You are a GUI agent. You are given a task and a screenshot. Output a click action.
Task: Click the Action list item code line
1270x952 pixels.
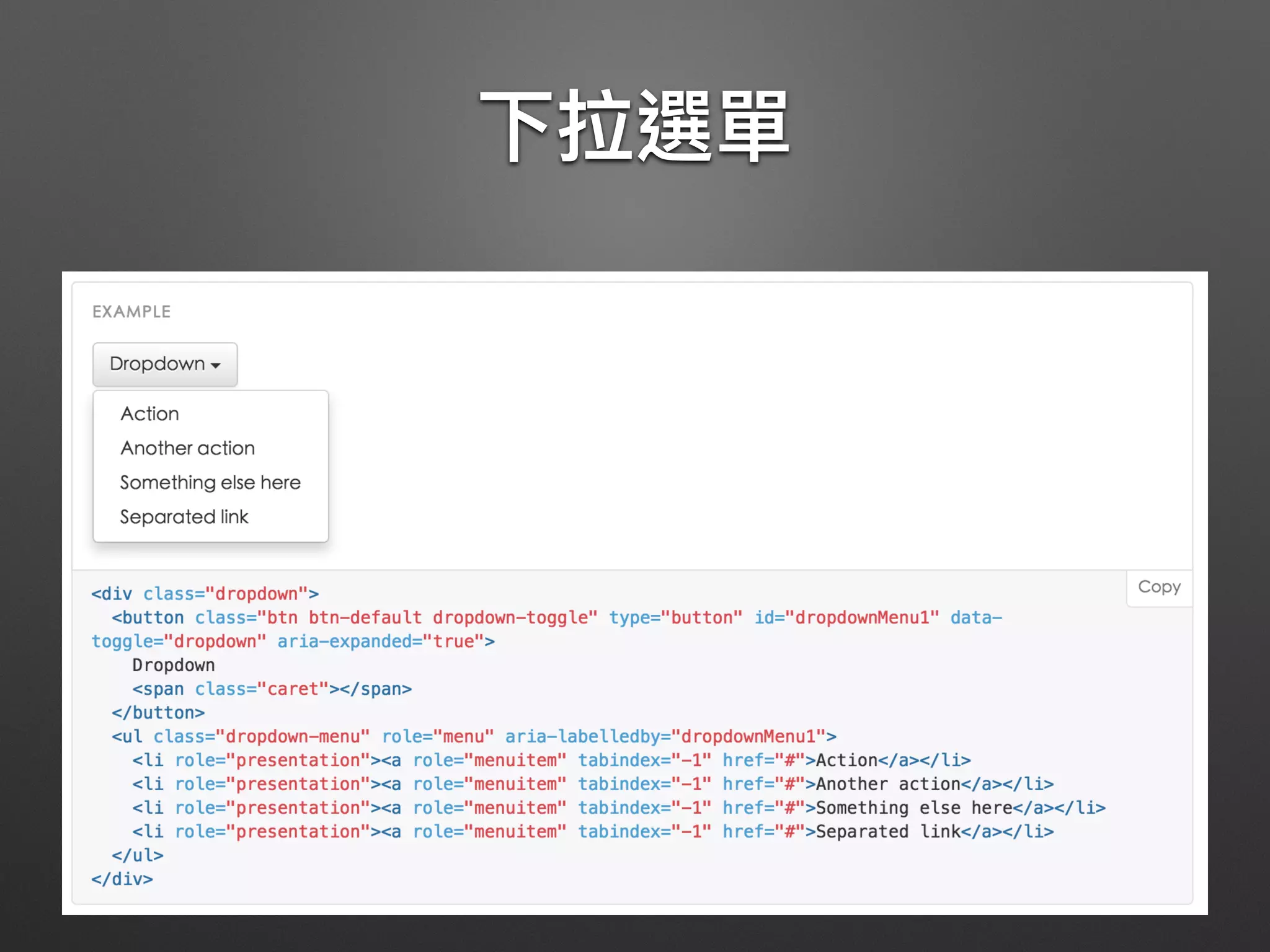pos(551,760)
